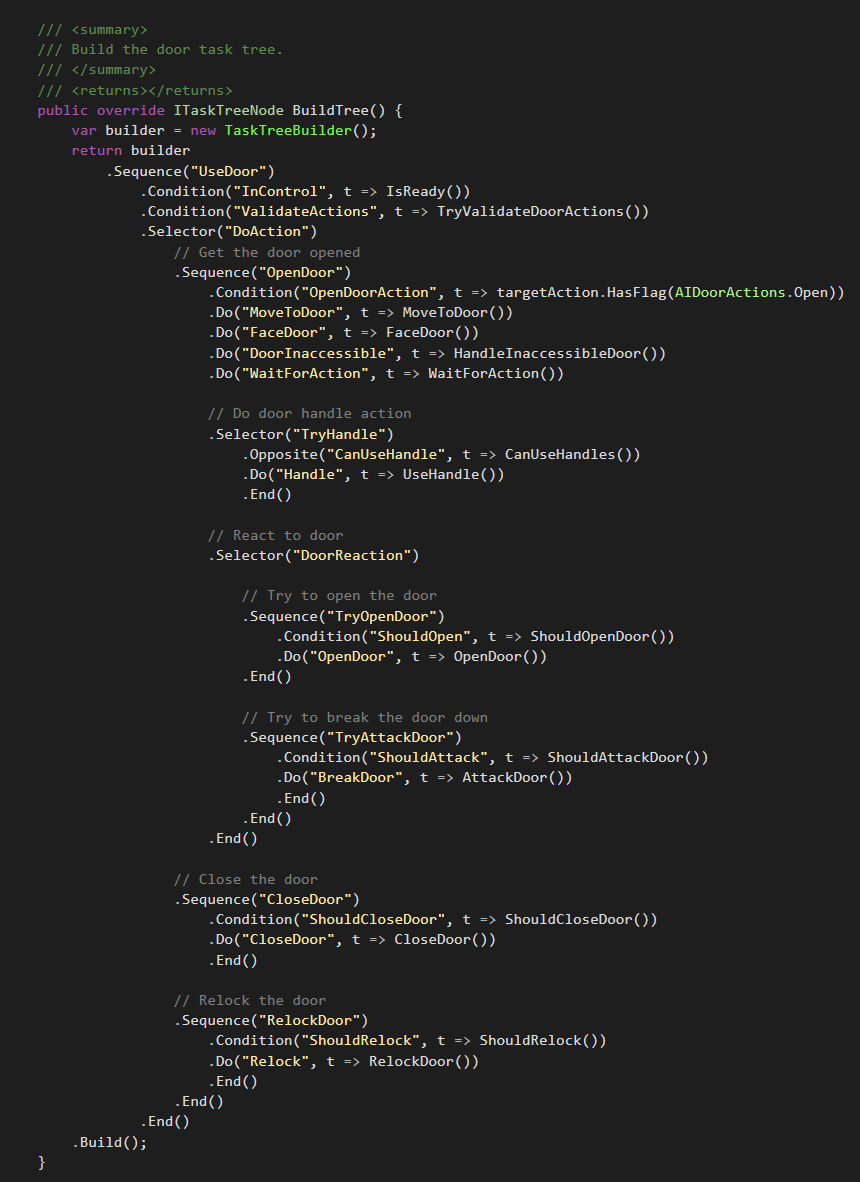Select the "DoorInaccessible" string

point(317,354)
